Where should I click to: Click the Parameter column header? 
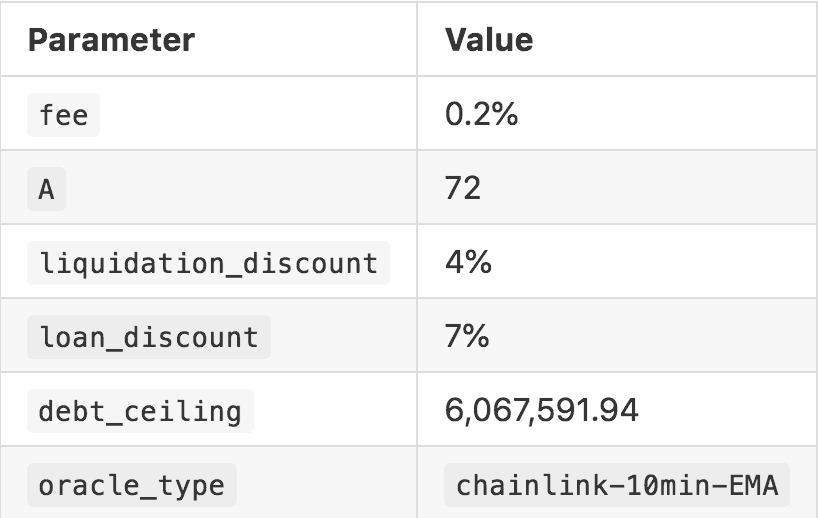pyautogui.click(x=111, y=40)
